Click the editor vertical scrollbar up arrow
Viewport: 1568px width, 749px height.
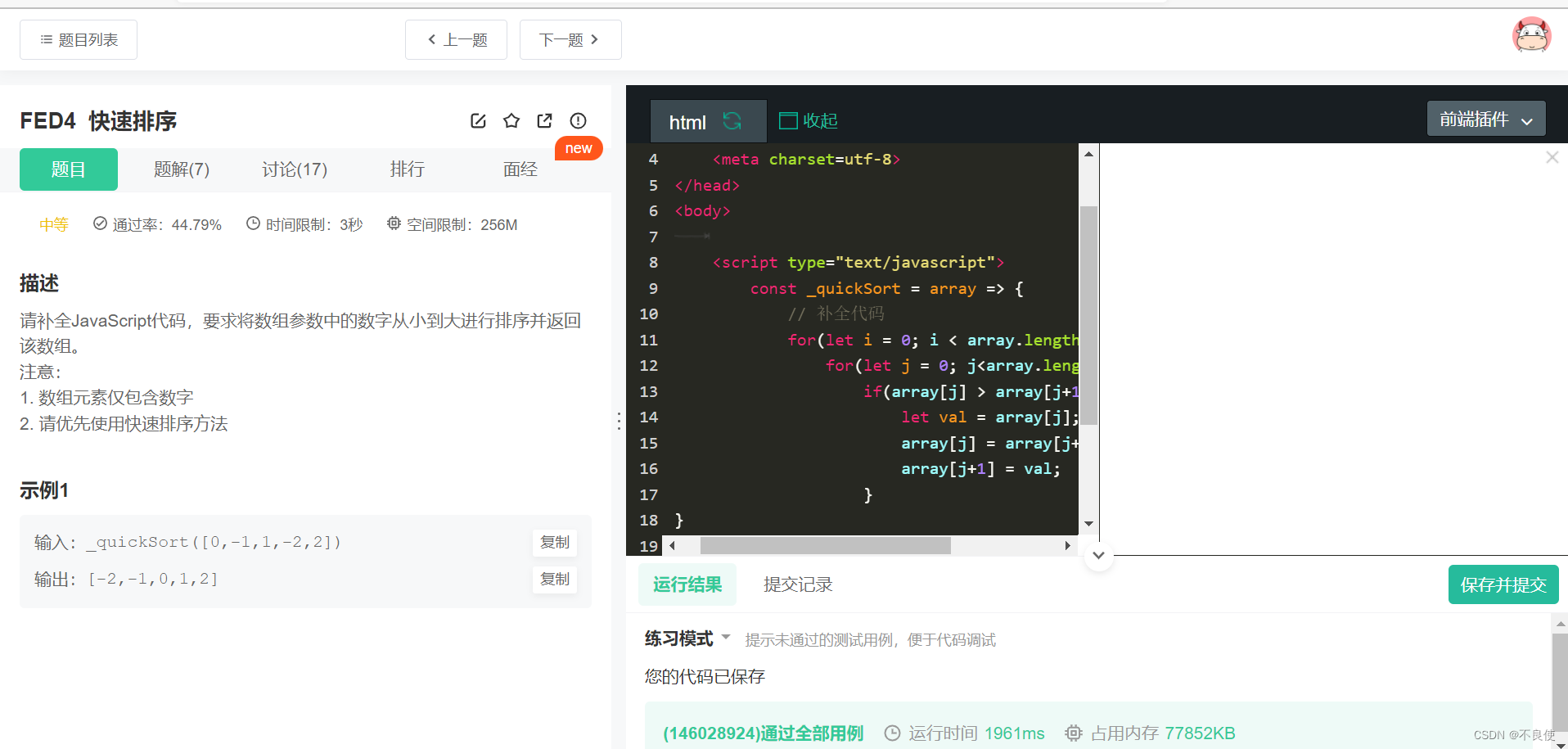[x=1088, y=154]
